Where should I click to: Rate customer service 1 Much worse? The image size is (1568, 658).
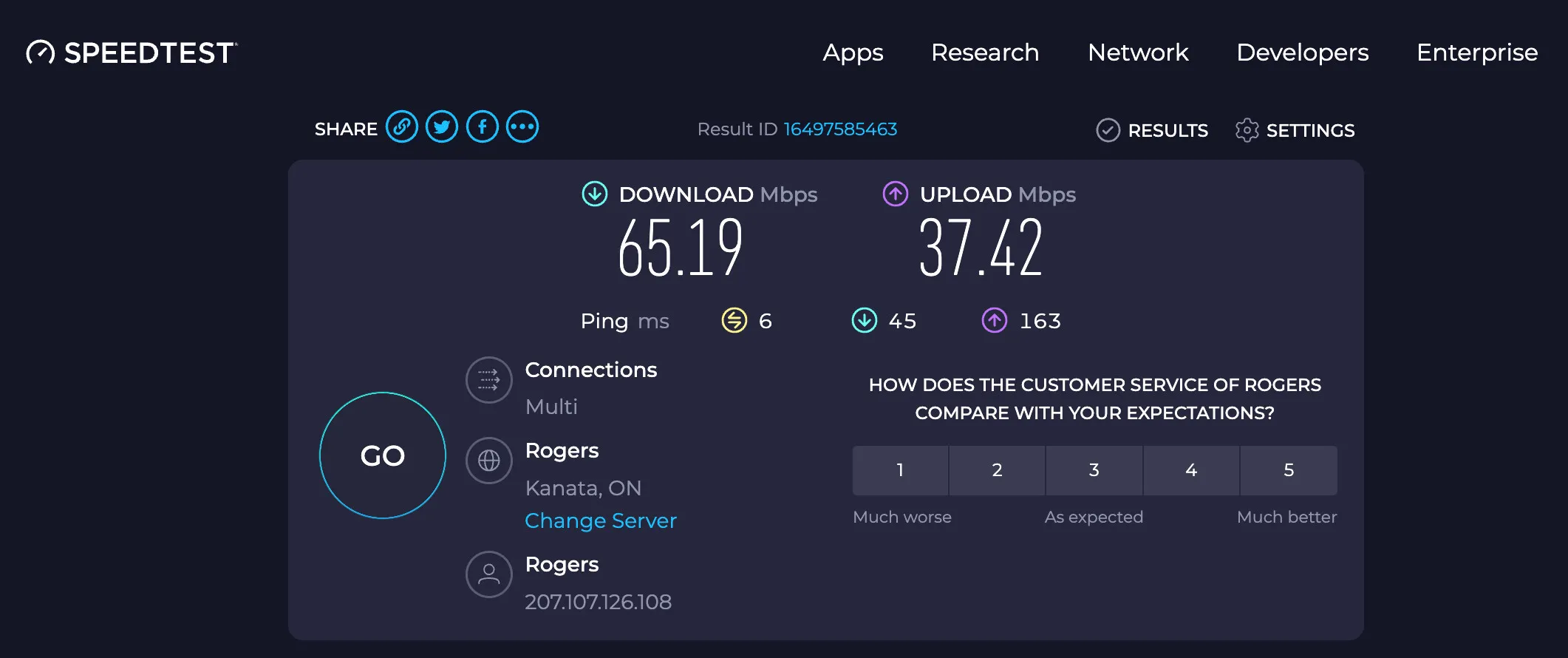(x=900, y=470)
